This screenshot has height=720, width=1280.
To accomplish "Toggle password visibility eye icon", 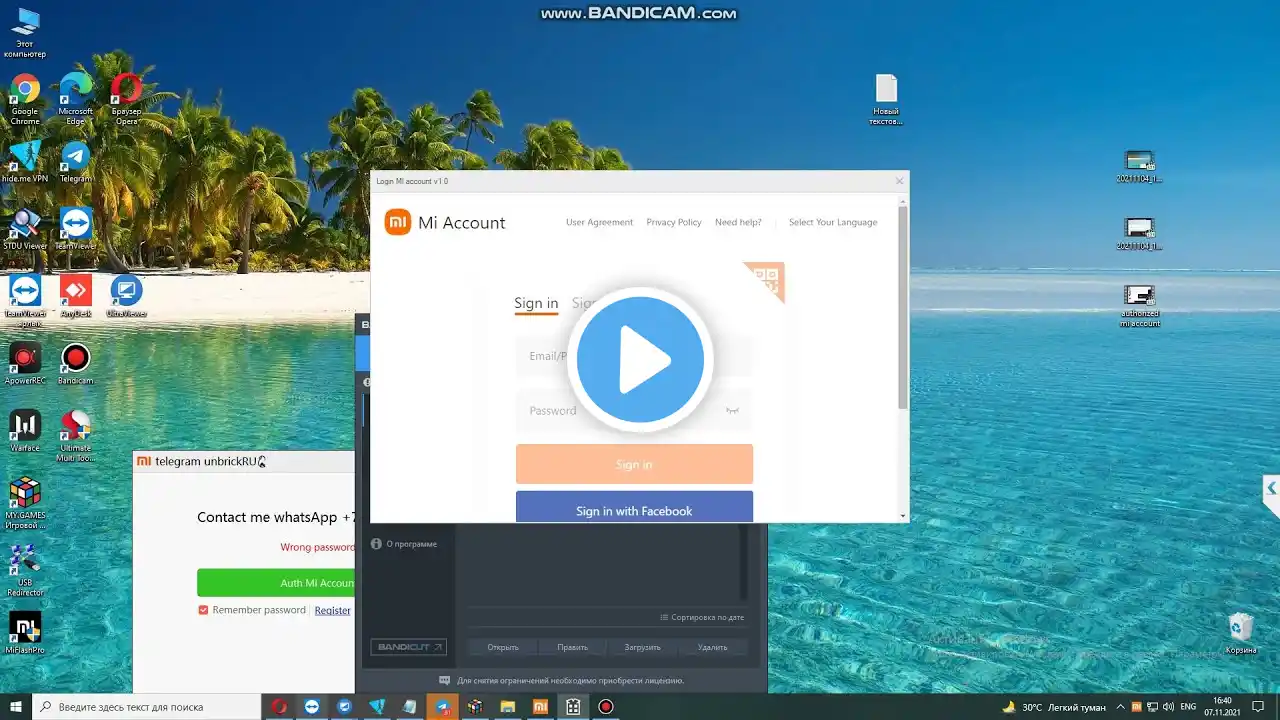I will point(733,411).
